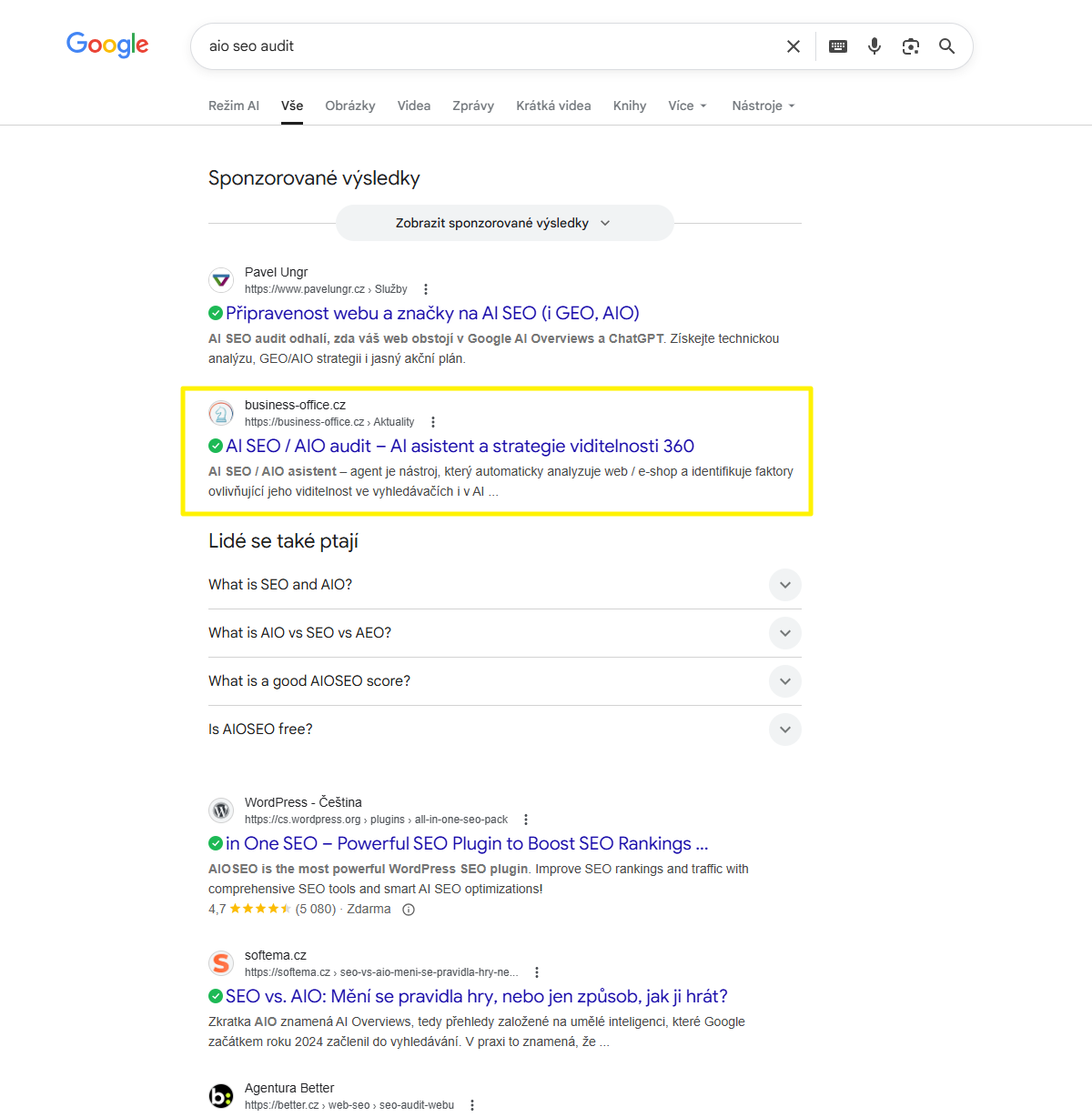Click the WordPress favicon next to cs.wordpress.org
The height and width of the screenshot is (1117, 1092).
(221, 810)
